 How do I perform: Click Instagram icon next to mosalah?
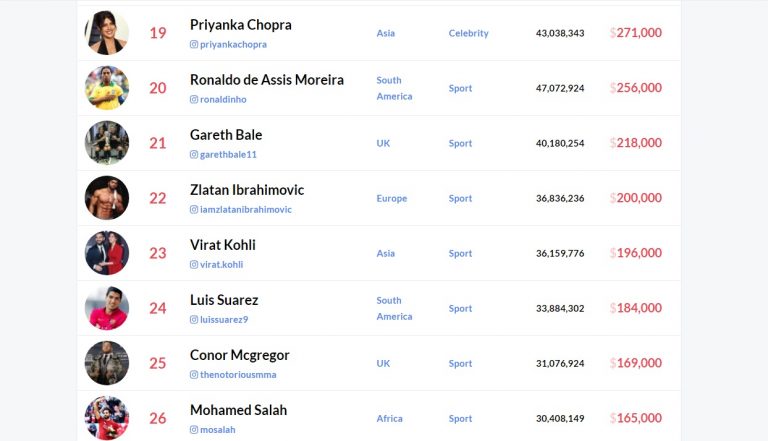pos(194,430)
